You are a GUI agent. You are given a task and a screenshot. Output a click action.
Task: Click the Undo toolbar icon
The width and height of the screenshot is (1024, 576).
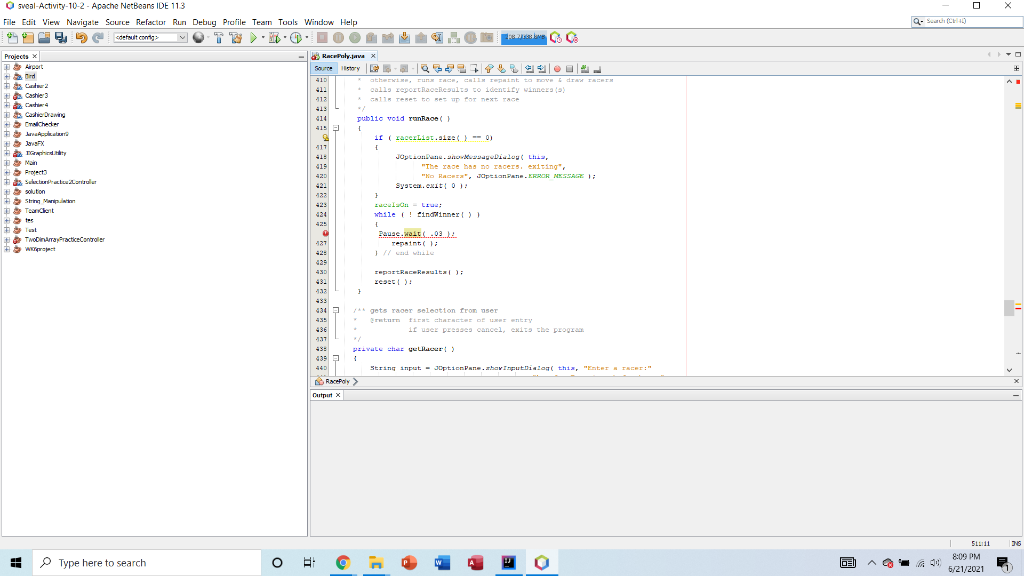coord(81,38)
